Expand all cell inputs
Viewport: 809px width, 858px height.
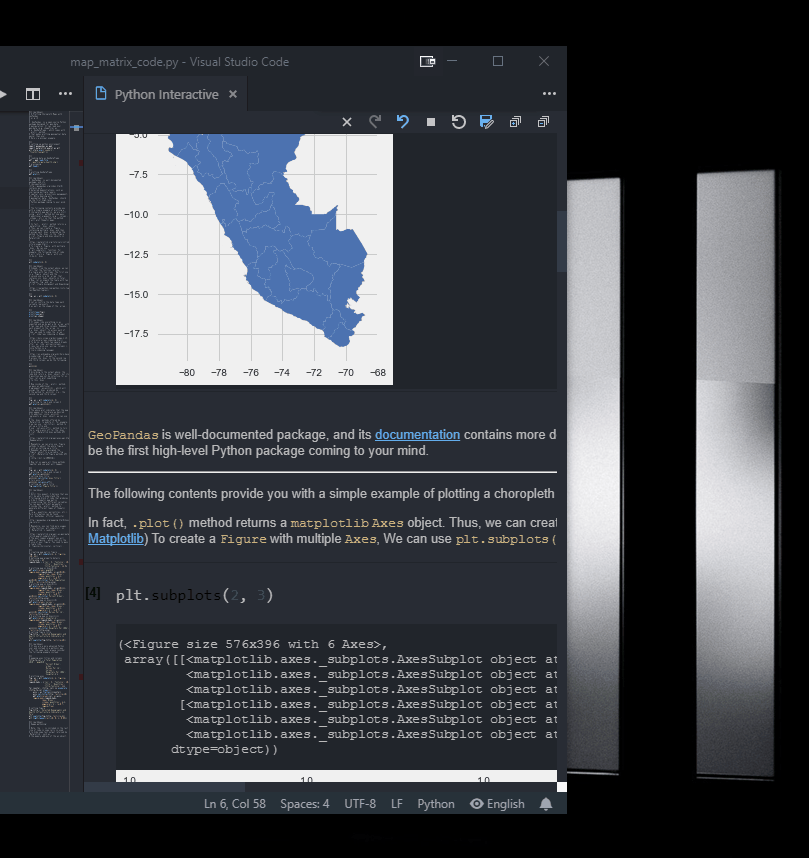515,122
